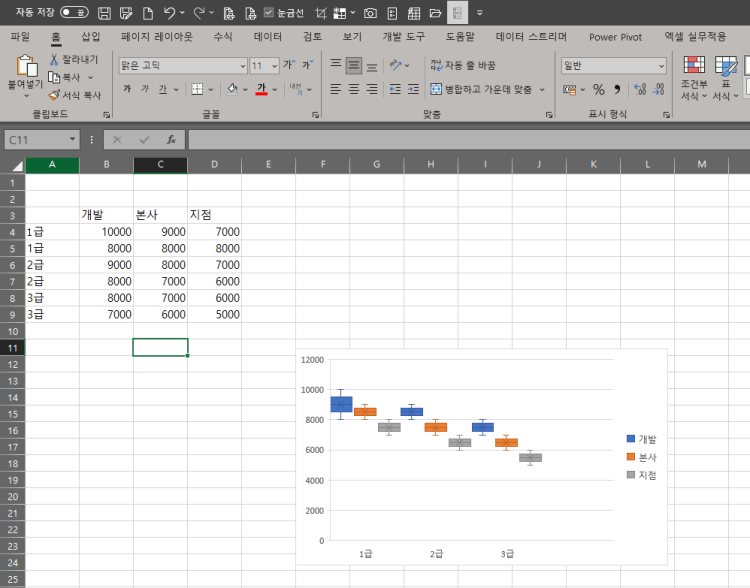The width and height of the screenshot is (750, 588).
Task: Click the Save icon in quick access toolbar
Action: point(104,13)
